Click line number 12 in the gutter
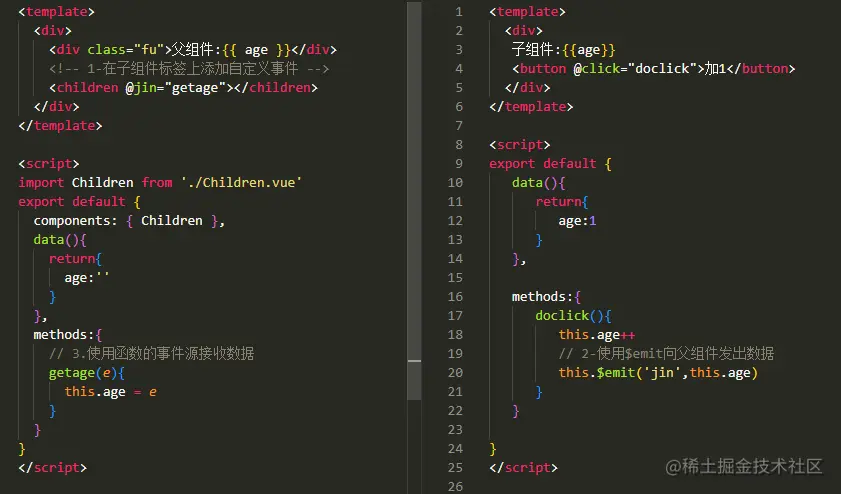841x494 pixels. [455, 221]
